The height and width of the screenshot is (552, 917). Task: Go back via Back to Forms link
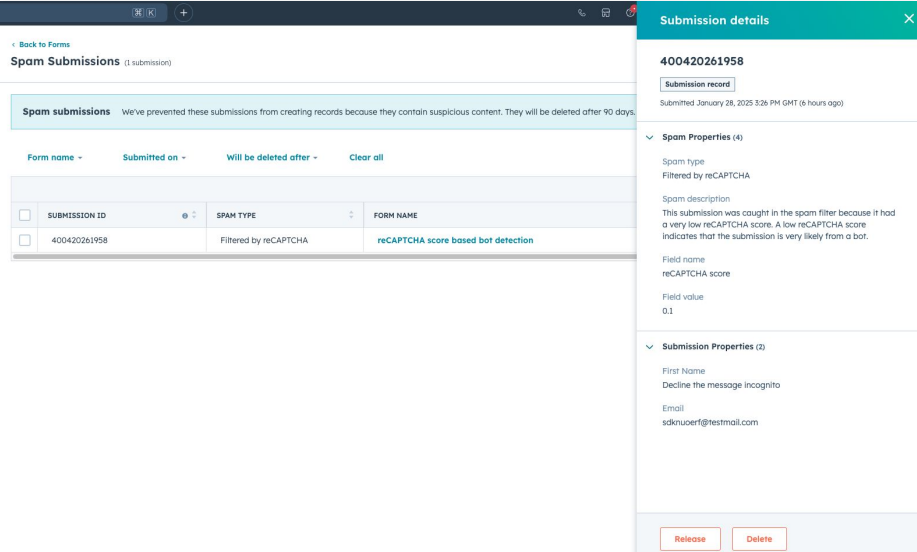(x=41, y=45)
